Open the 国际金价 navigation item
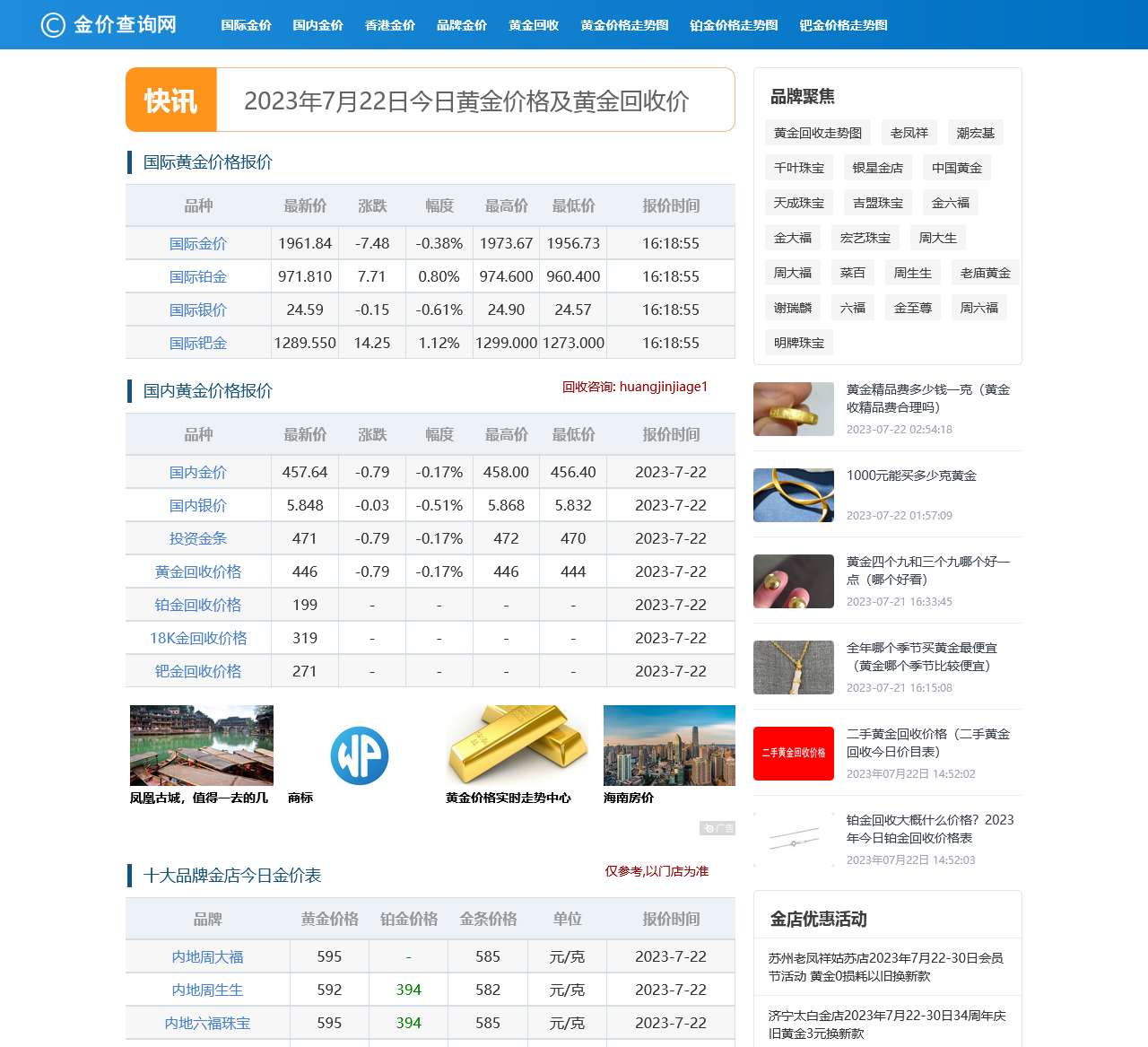Viewport: 1148px width, 1047px height. [246, 25]
